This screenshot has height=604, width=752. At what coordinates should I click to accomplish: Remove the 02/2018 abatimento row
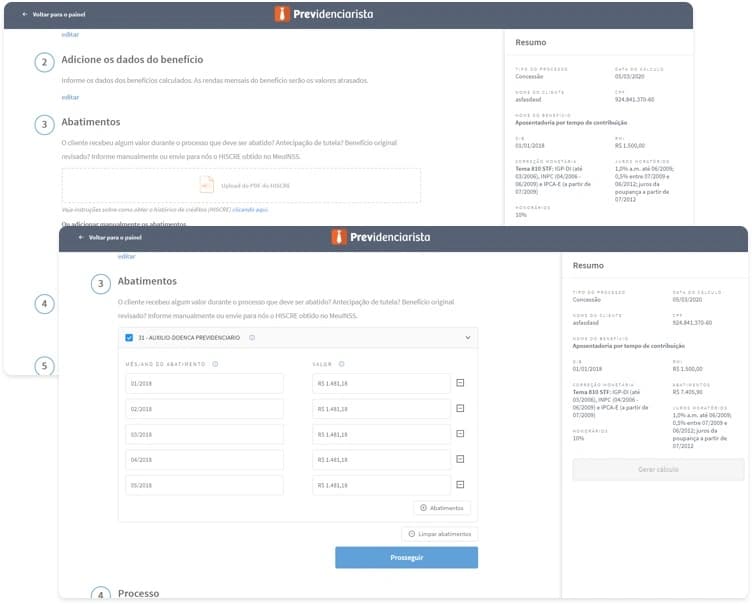(x=460, y=408)
